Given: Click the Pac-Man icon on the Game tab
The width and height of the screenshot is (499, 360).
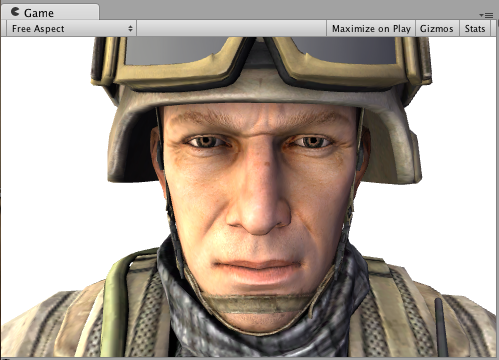Looking at the screenshot, I should [x=15, y=12].
